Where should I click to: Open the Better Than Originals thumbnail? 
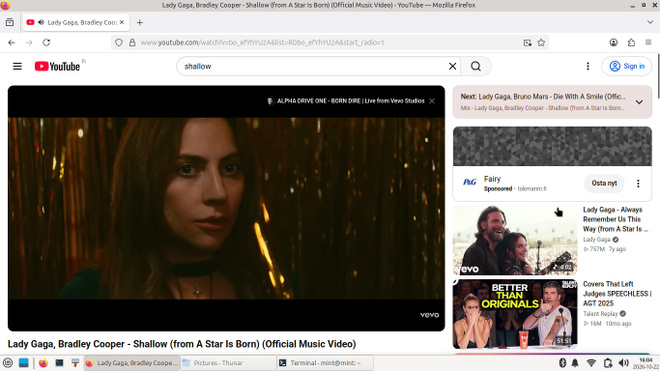(515, 314)
